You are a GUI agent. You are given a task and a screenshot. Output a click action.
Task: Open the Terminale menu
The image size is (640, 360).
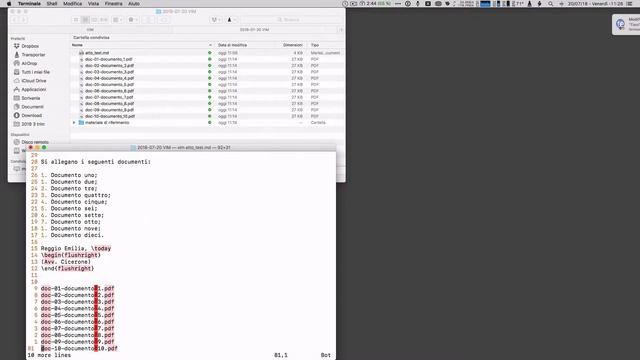coord(29,4)
